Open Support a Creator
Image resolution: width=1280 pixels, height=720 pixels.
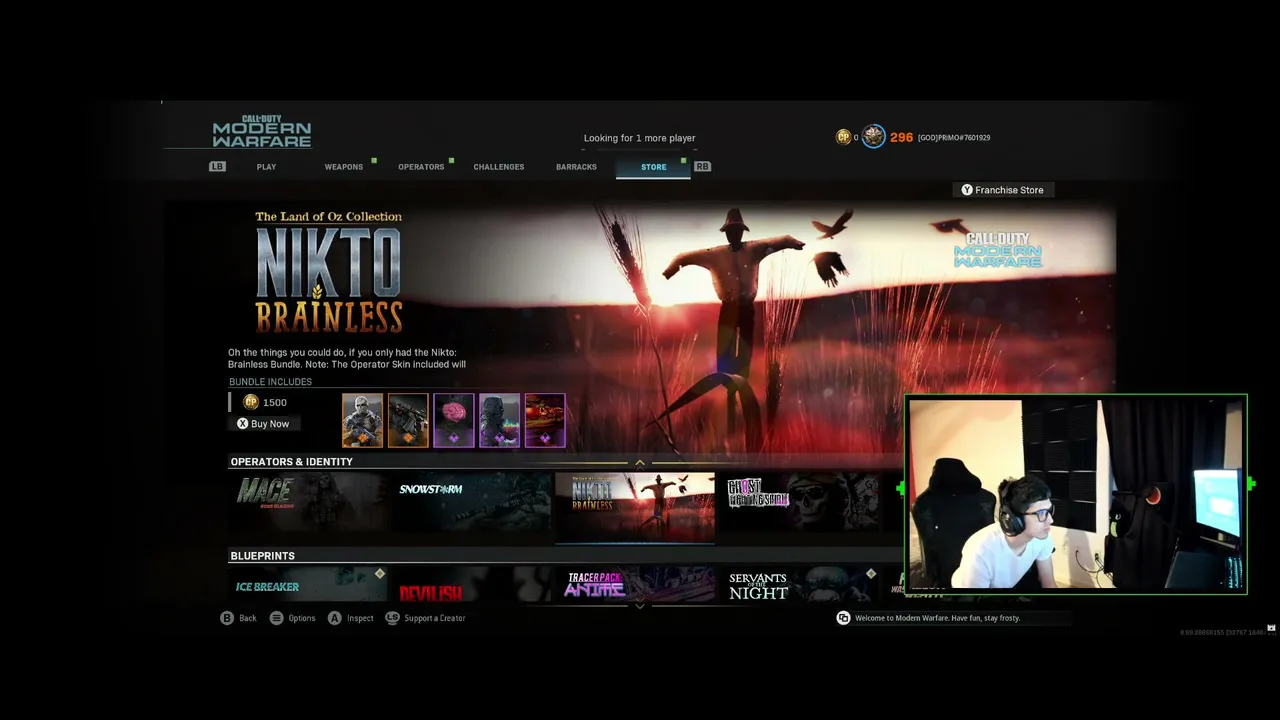point(426,618)
